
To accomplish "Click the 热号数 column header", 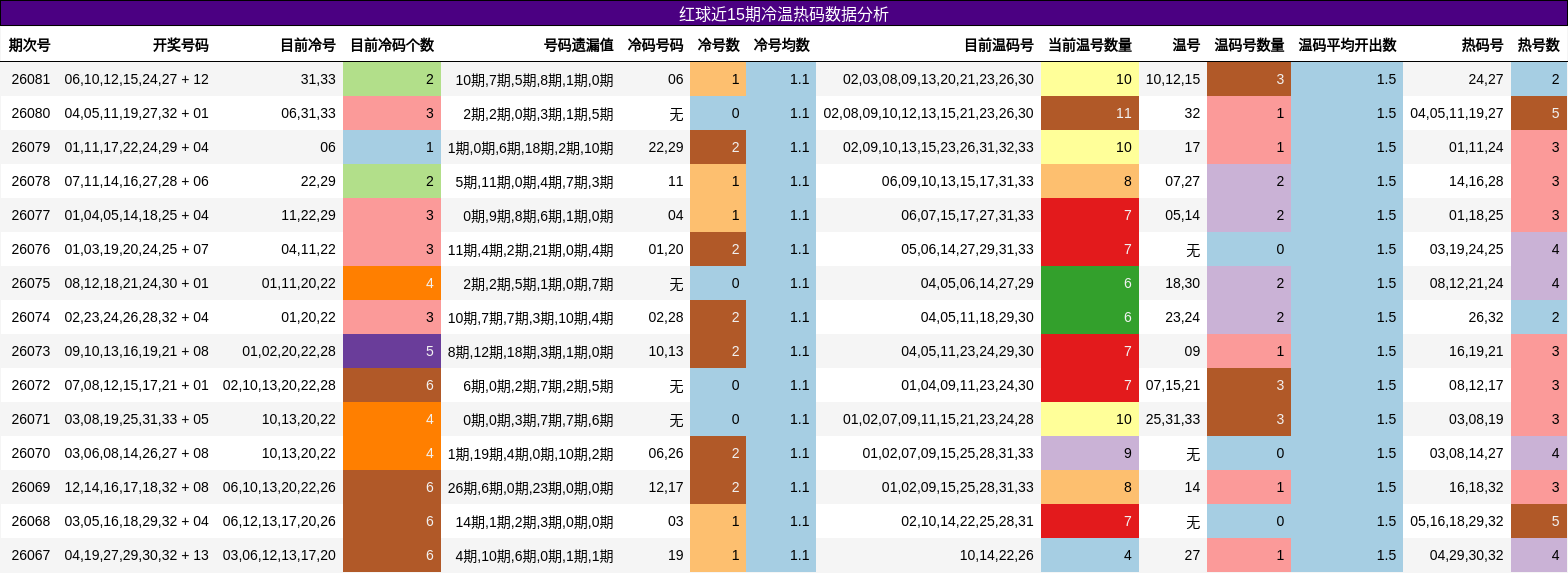I will pos(1538,45).
